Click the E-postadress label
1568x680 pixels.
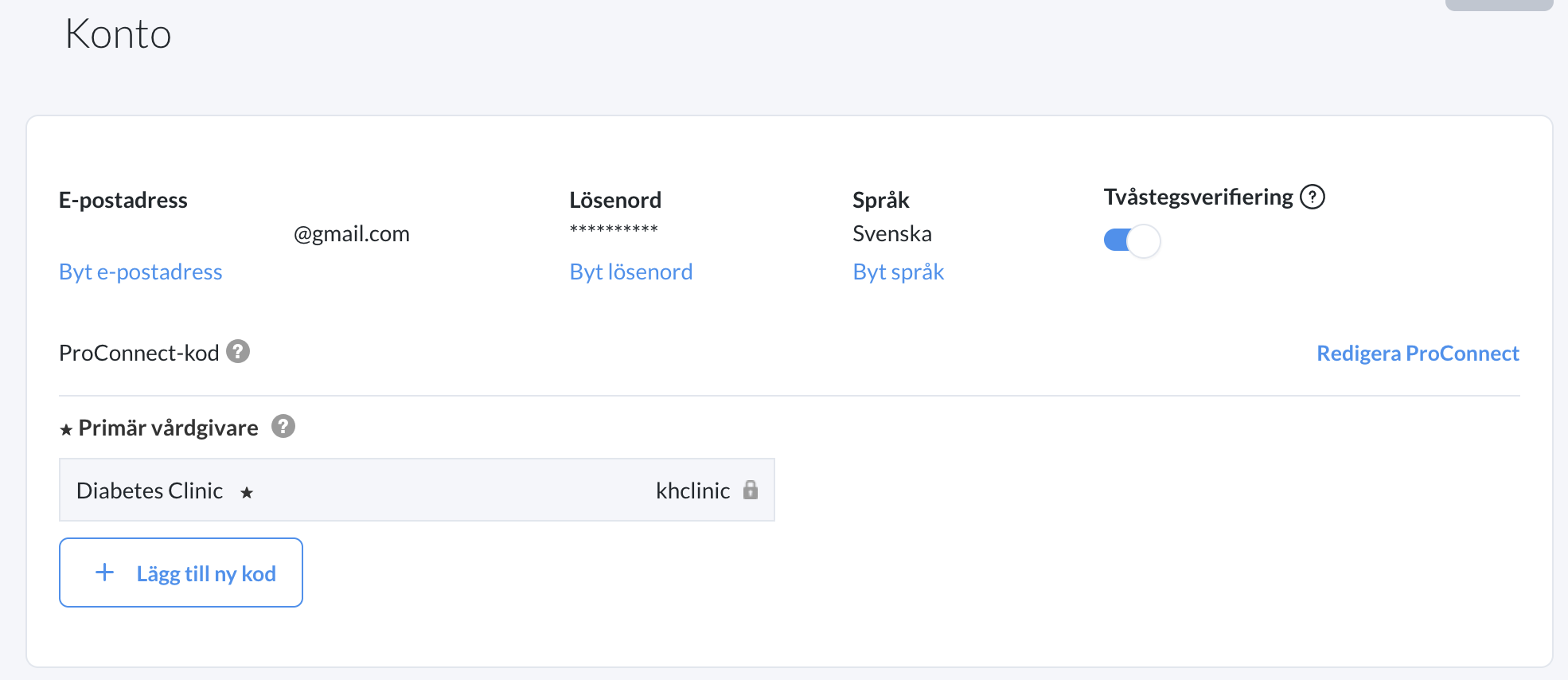[123, 200]
